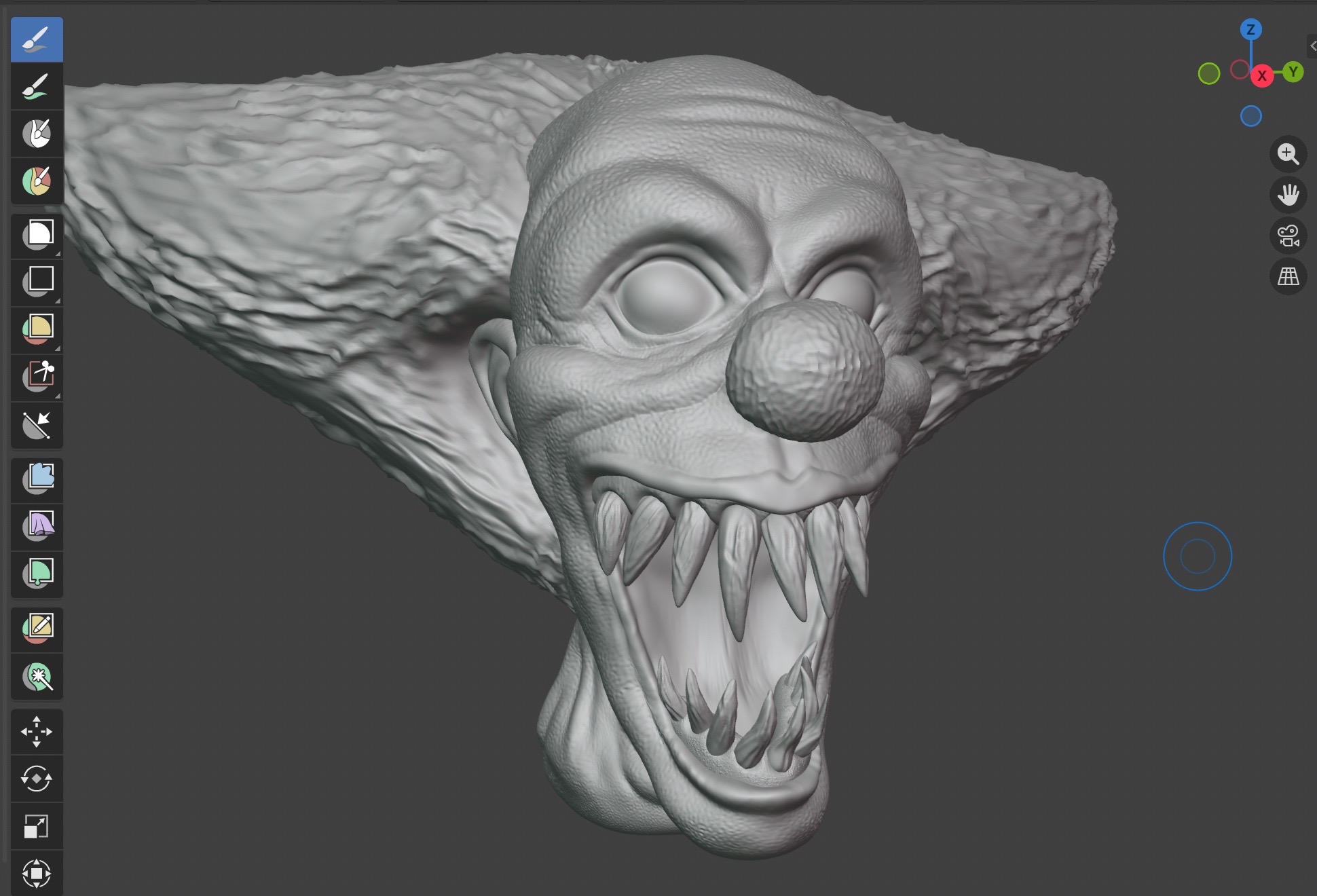Activate the Move transform tool
Viewport: 1317px width, 896px height.
coord(37,731)
